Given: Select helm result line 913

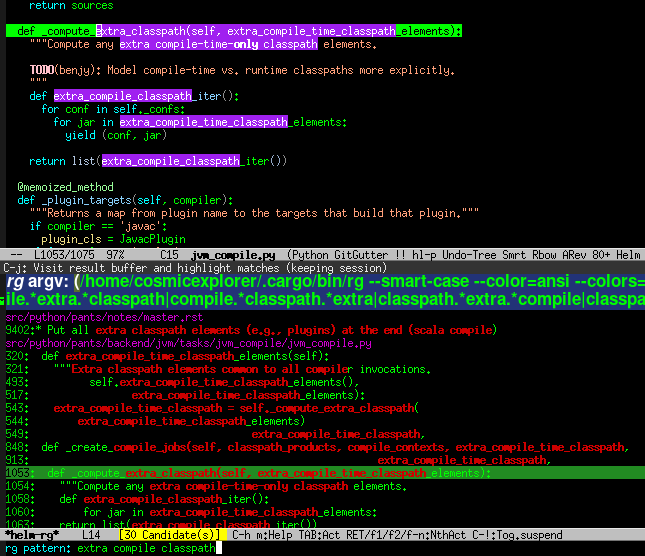Looking at the screenshot, I should (x=278, y=460).
